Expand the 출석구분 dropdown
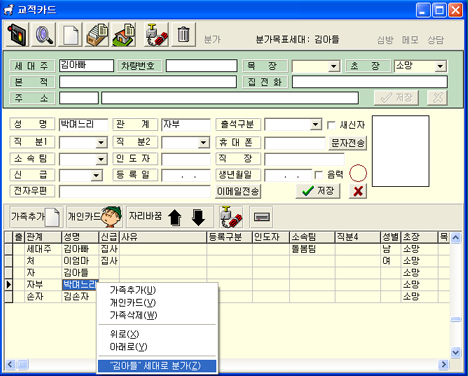This screenshot has width=468, height=376. coord(315,125)
